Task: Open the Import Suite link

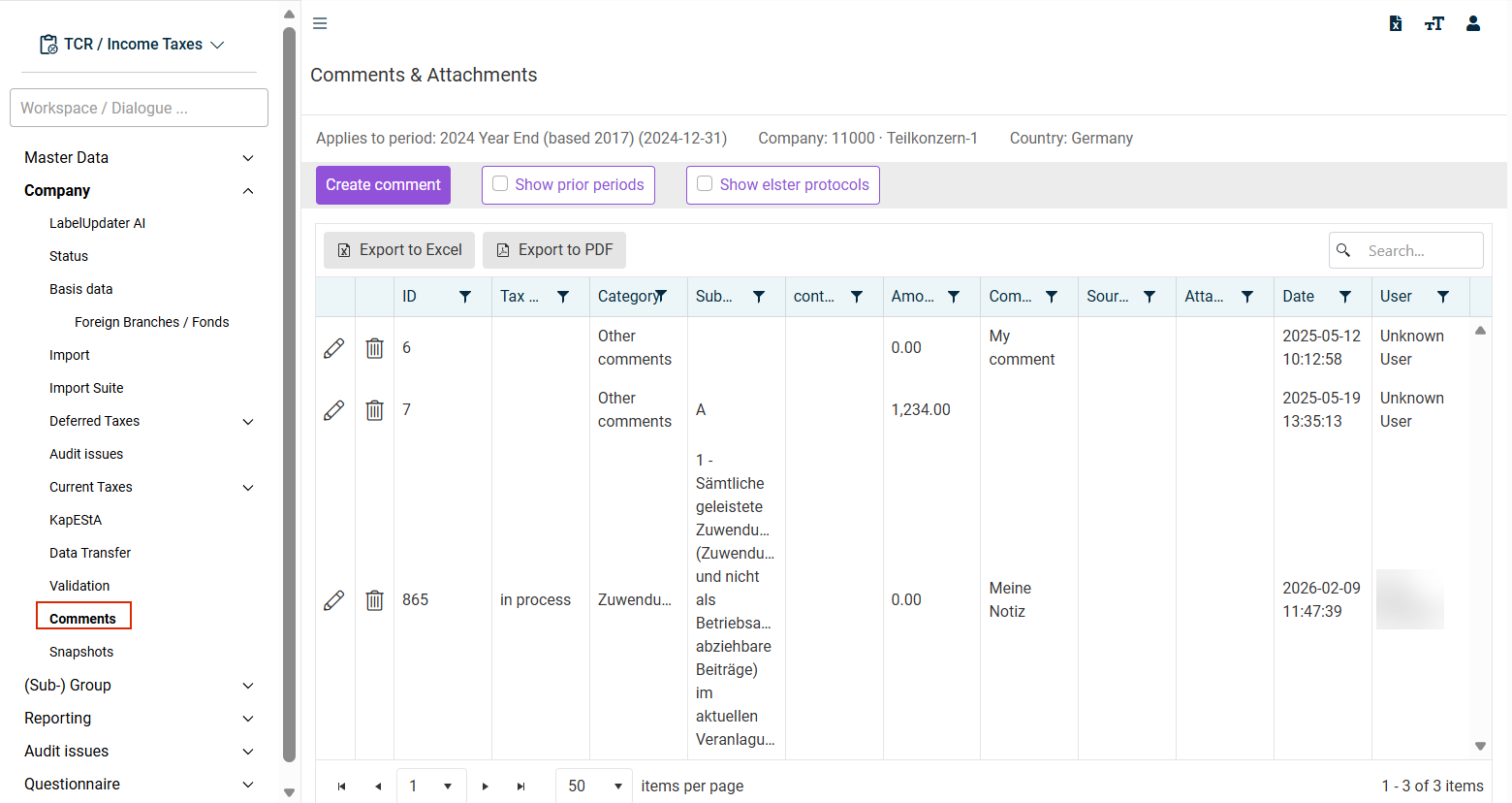Action: click(x=86, y=388)
